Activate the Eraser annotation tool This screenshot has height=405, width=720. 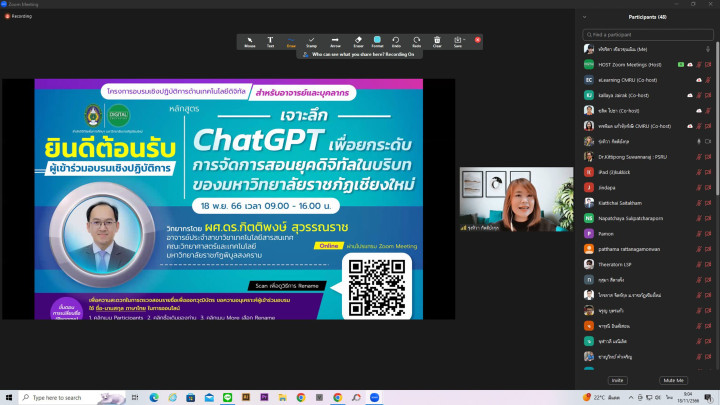pos(359,42)
